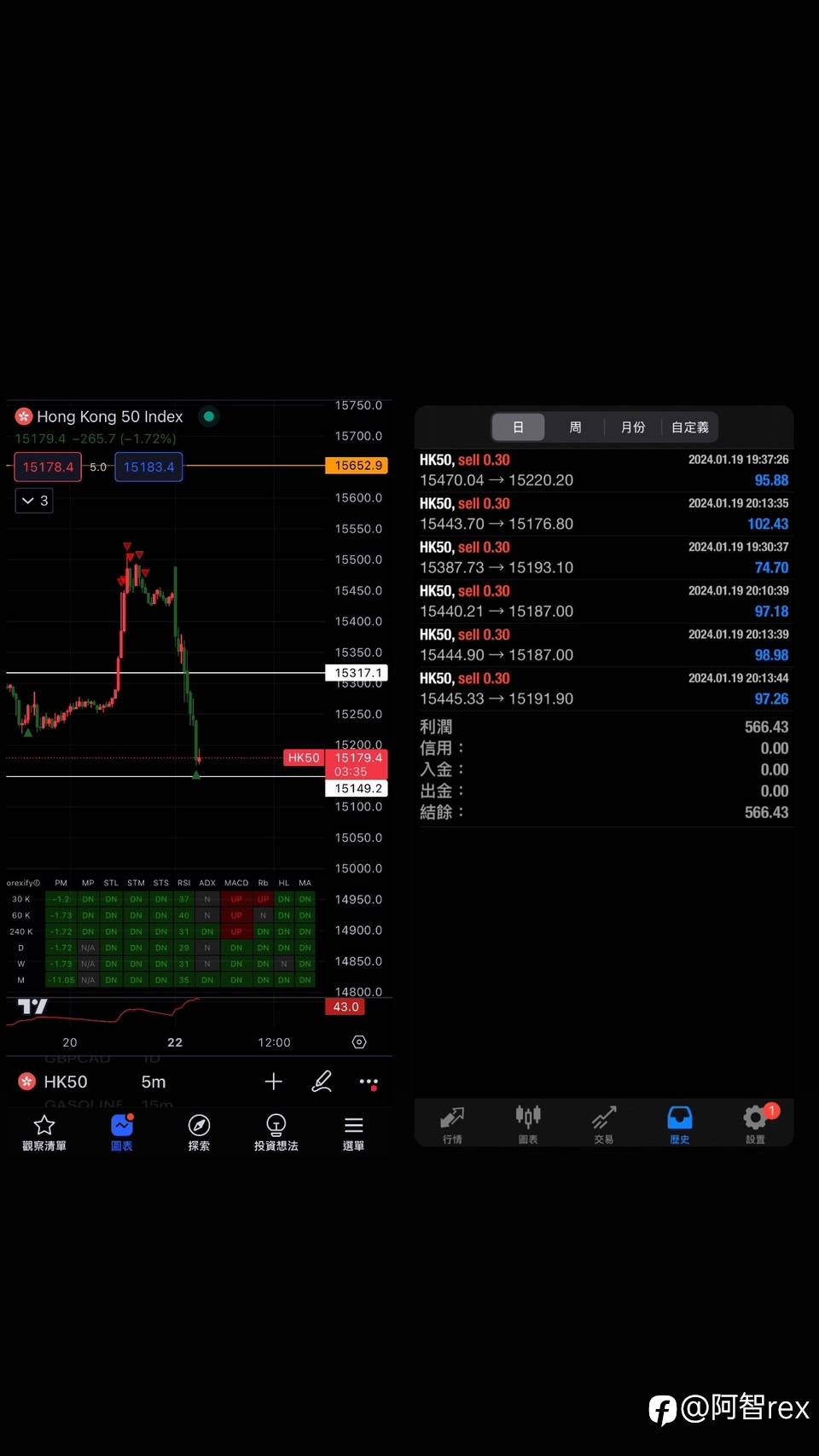Tap the green market status dot

[209, 416]
